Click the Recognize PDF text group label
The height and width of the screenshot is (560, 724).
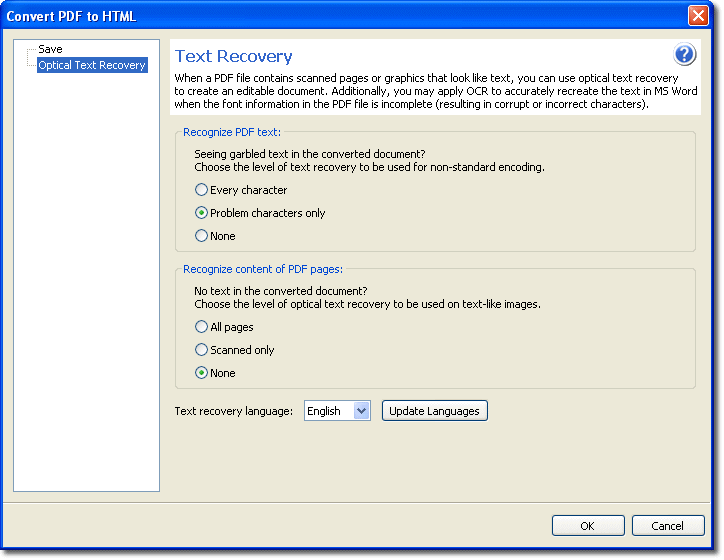[x=232, y=132]
